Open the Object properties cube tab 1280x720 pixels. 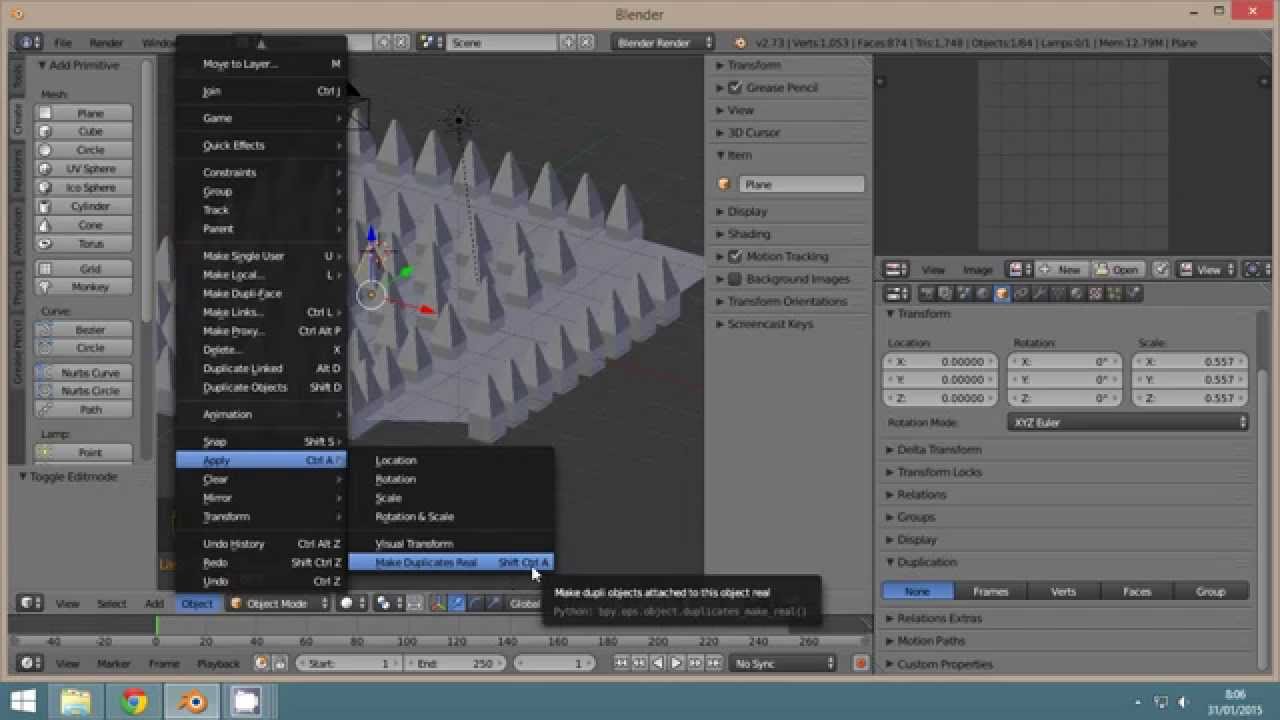[x=1001, y=293]
